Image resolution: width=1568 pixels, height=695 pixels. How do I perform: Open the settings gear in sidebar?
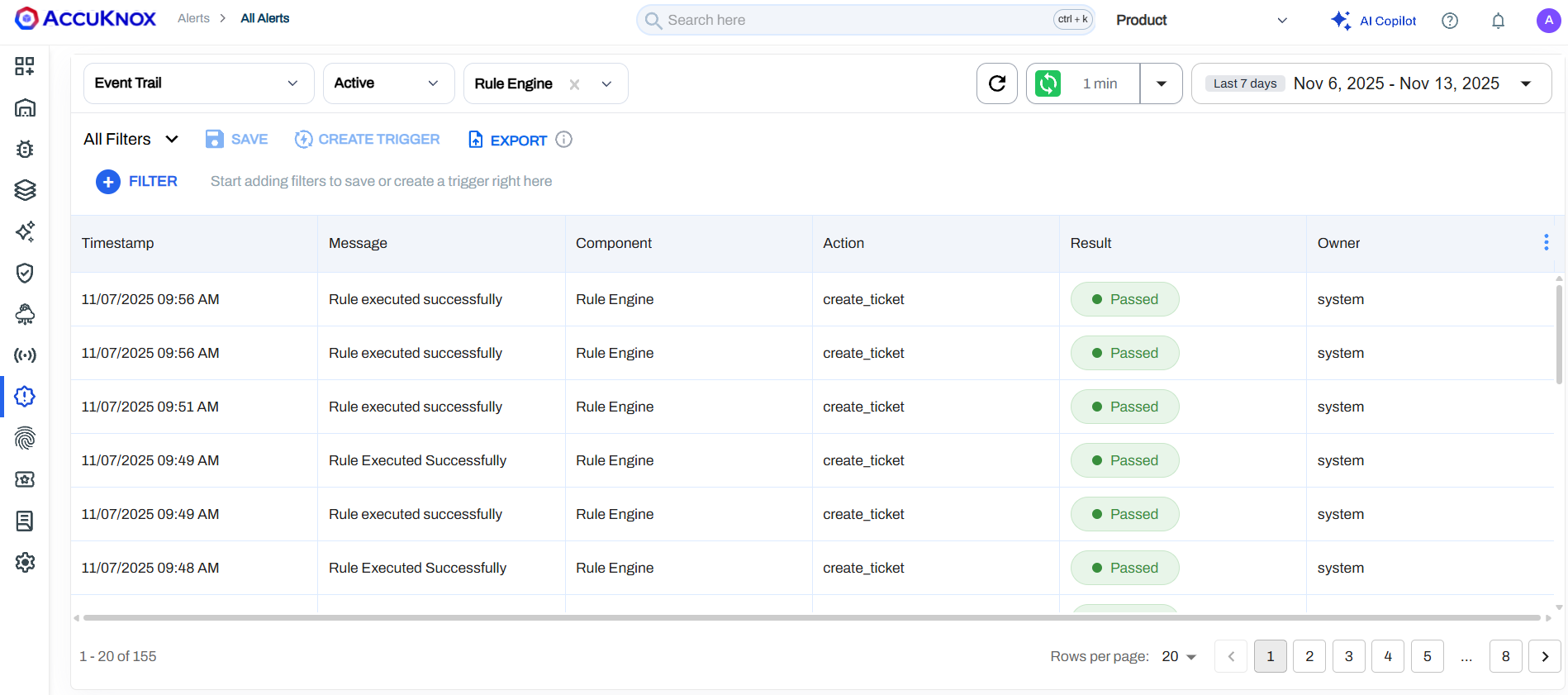pos(25,562)
